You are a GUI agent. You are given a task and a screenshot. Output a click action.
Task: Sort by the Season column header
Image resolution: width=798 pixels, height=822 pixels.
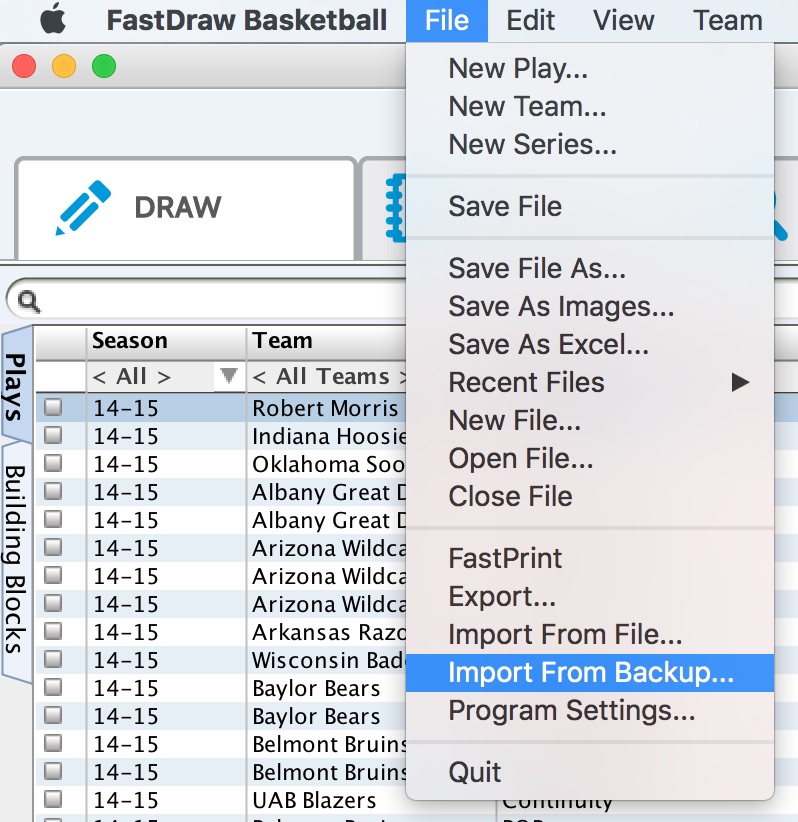(x=166, y=341)
